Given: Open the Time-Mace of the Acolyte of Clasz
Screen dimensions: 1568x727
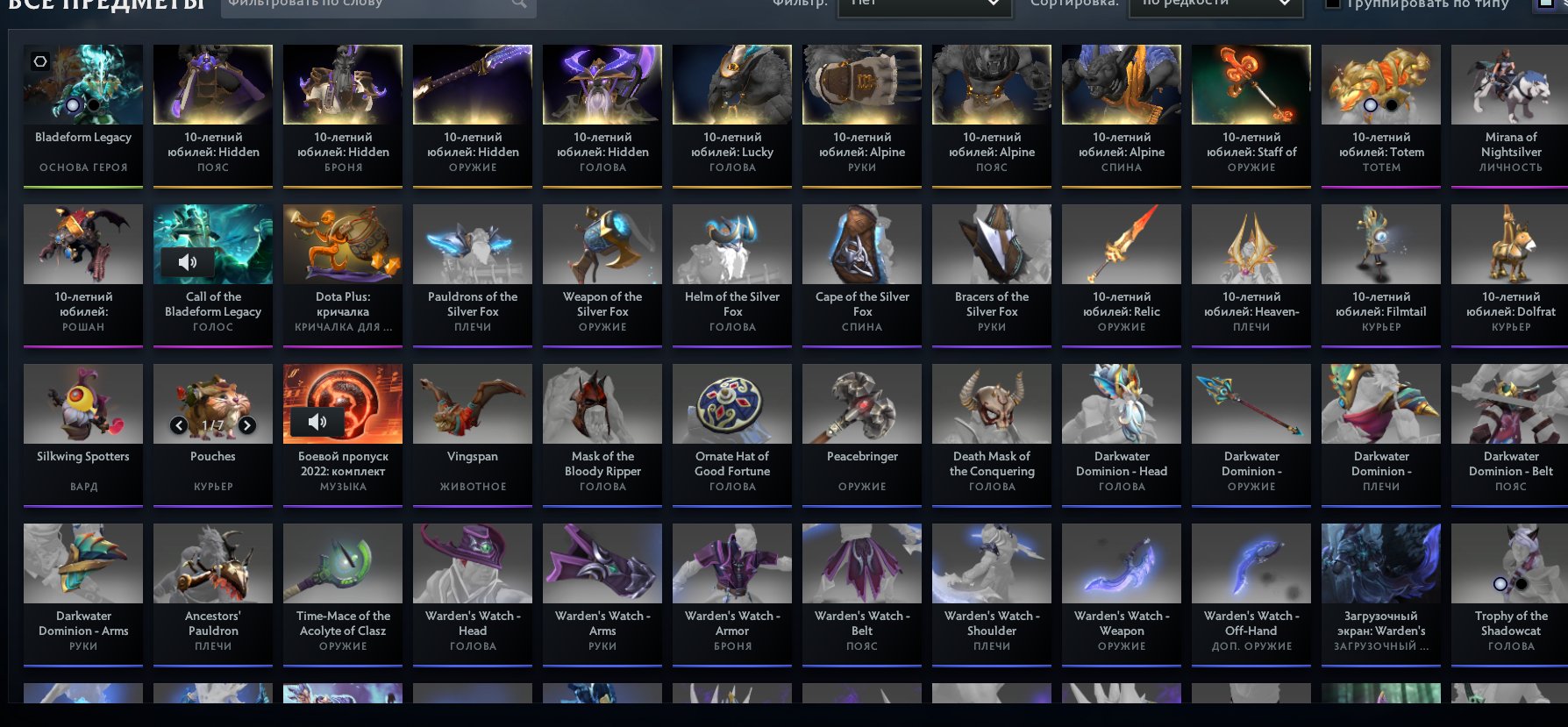Looking at the screenshot, I should [x=343, y=595].
